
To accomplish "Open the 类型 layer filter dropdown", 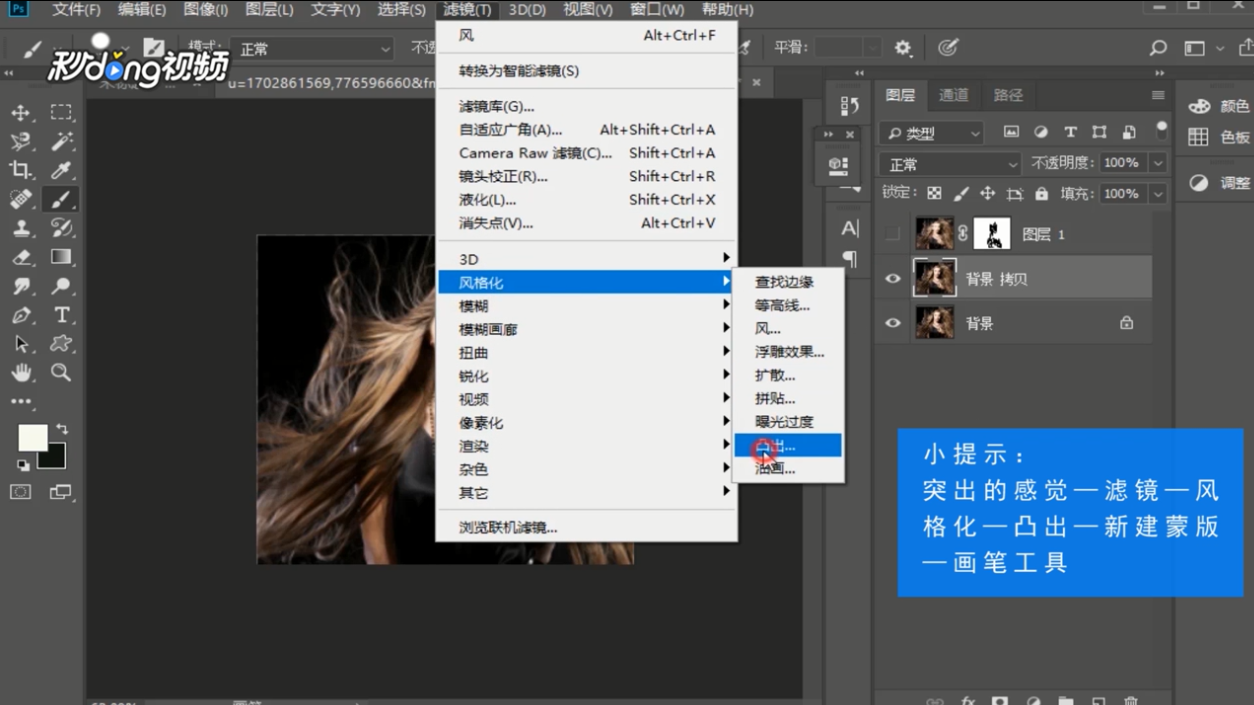I will tap(932, 133).
